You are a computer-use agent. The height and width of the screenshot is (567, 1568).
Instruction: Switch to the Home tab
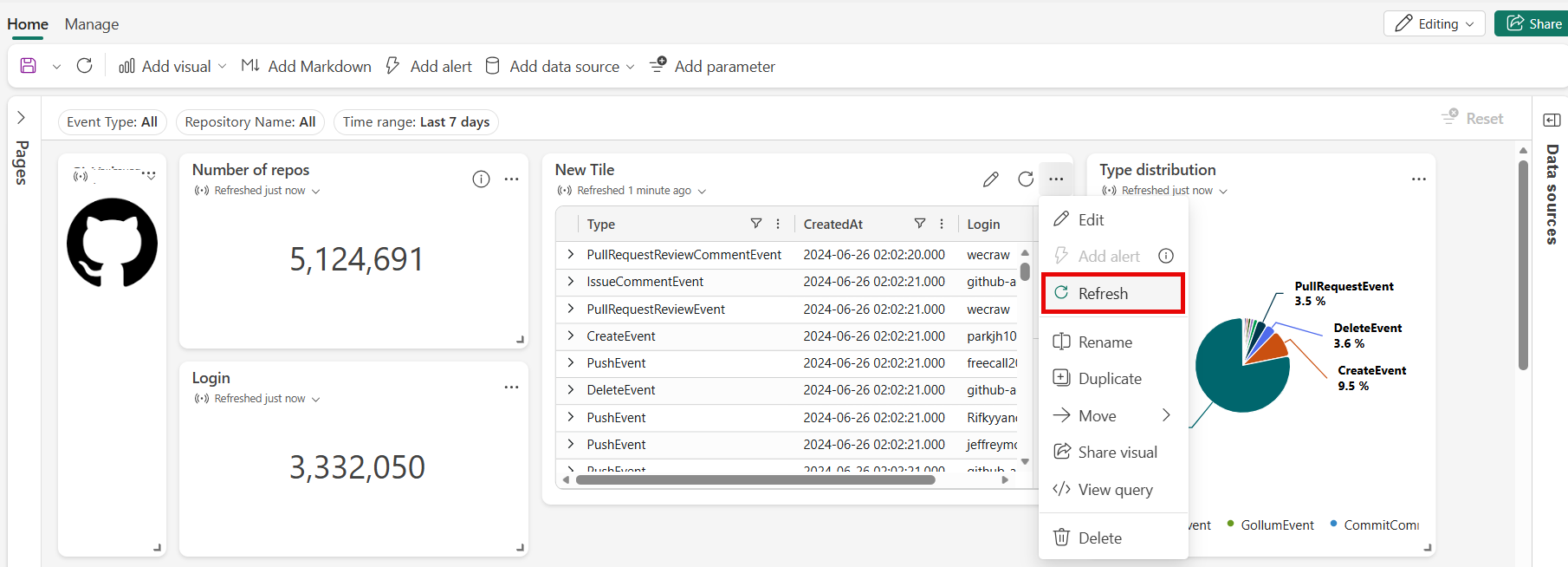28,24
